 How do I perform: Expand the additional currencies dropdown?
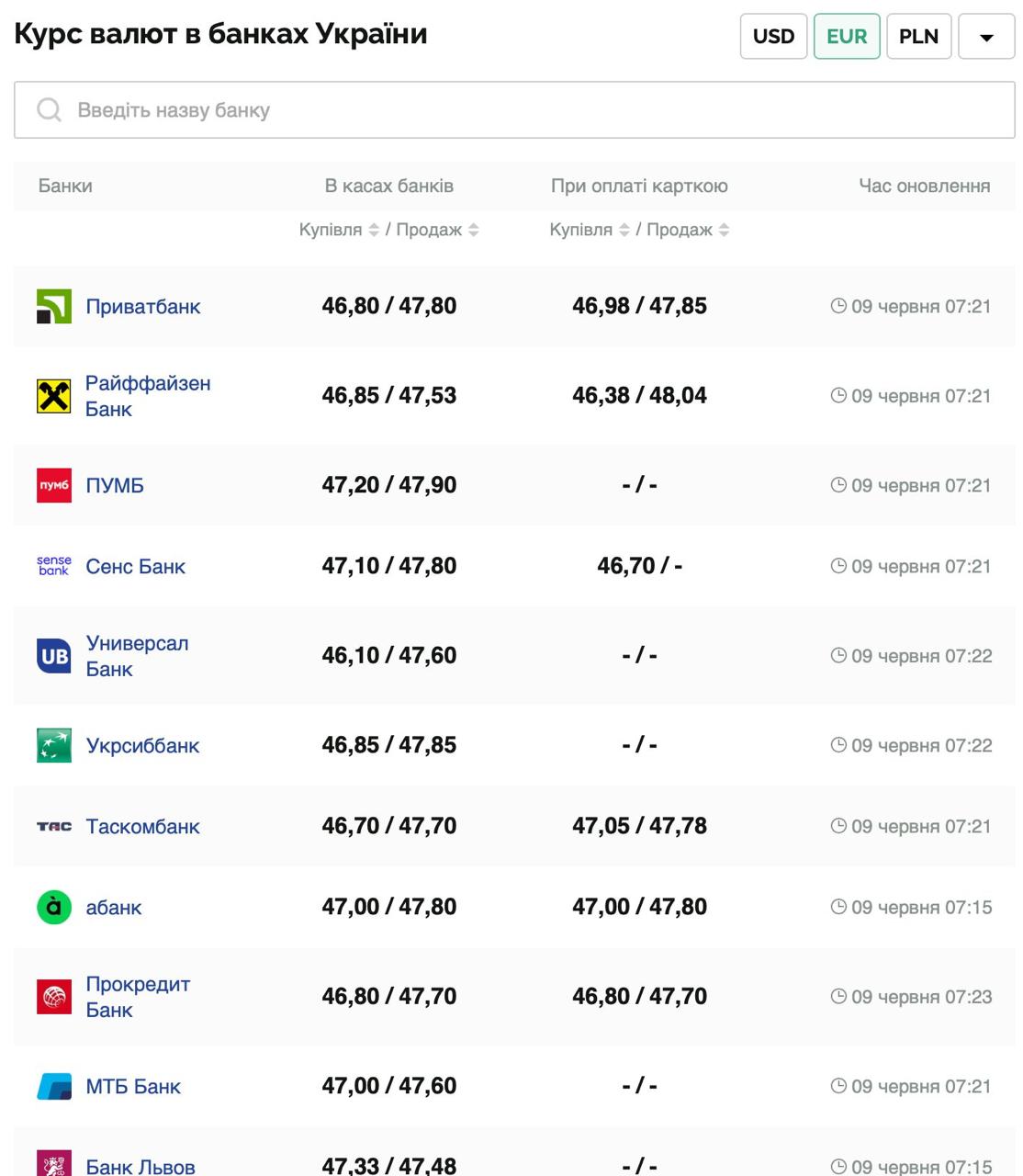click(x=986, y=37)
